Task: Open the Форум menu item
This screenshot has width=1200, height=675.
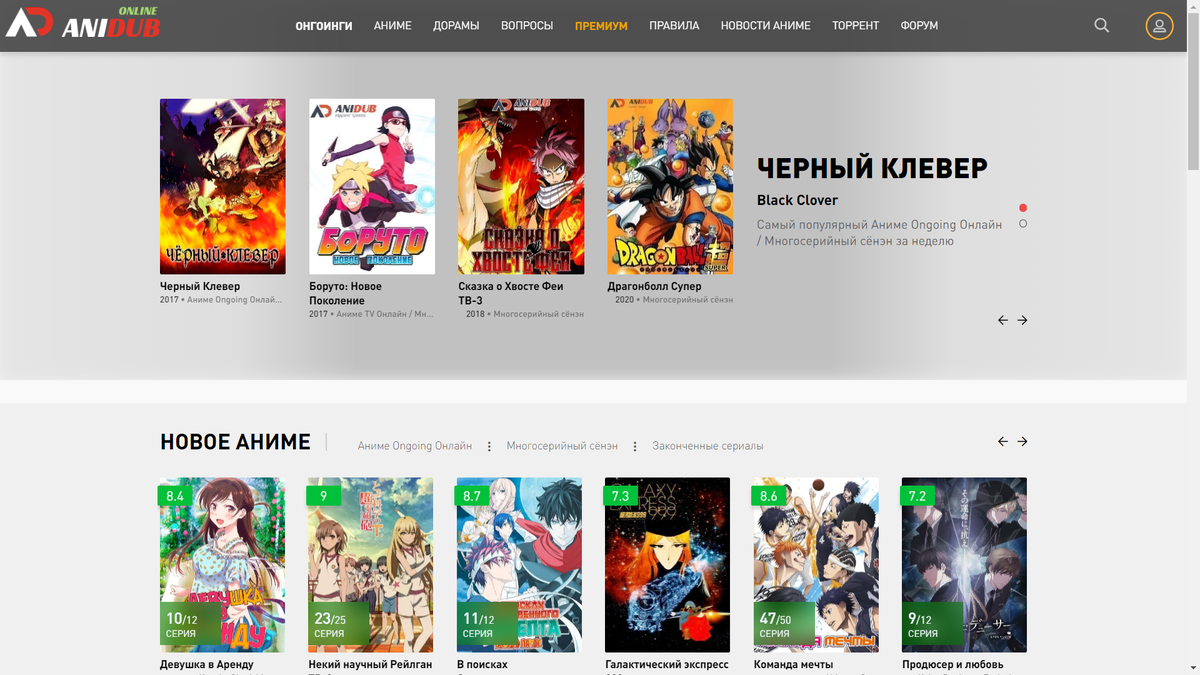Action: pos(919,26)
